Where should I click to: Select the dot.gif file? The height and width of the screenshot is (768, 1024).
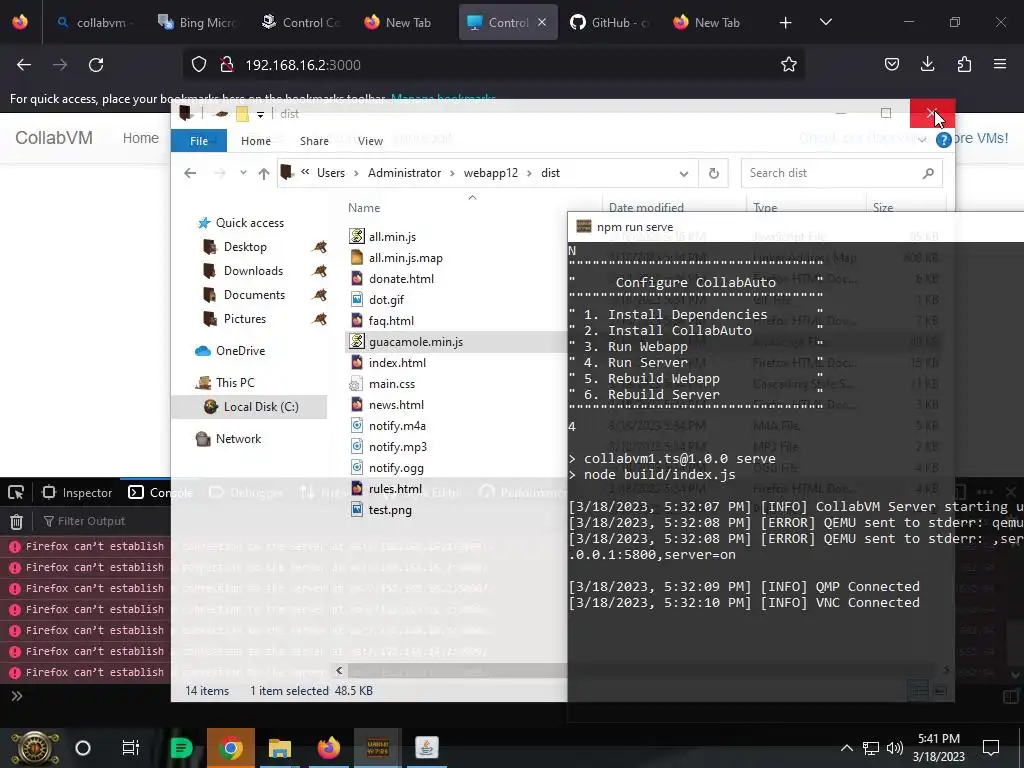coord(386,300)
